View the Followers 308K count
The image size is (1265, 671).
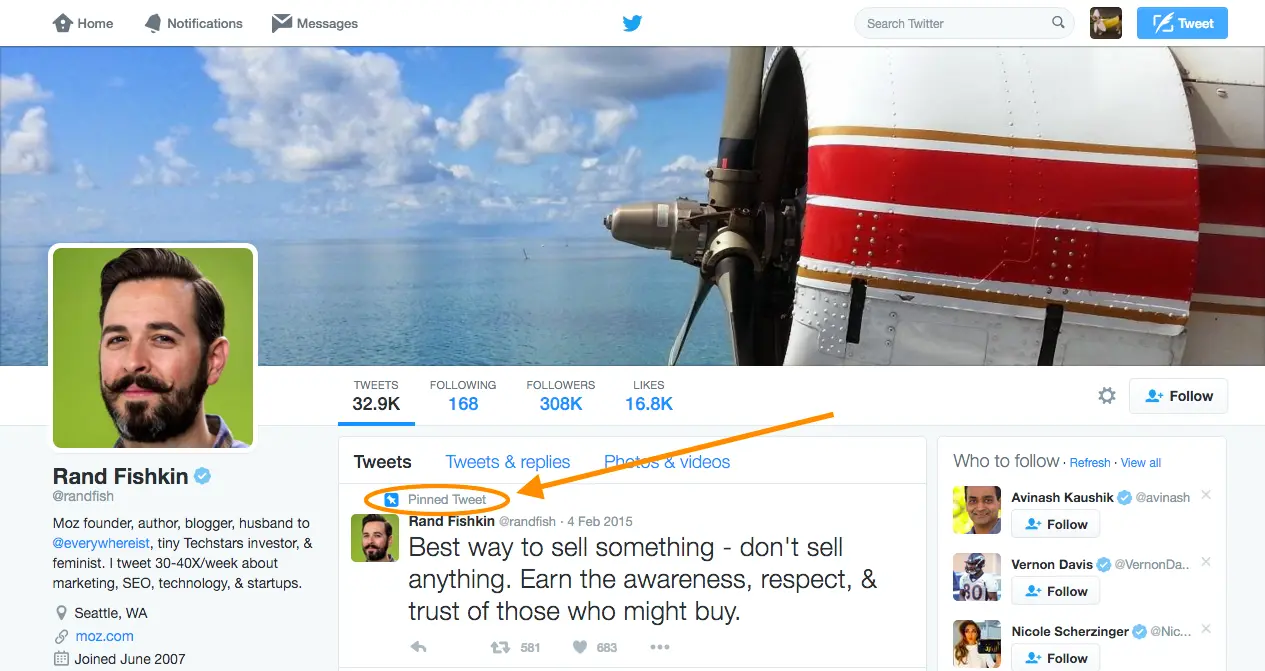pyautogui.click(x=561, y=396)
